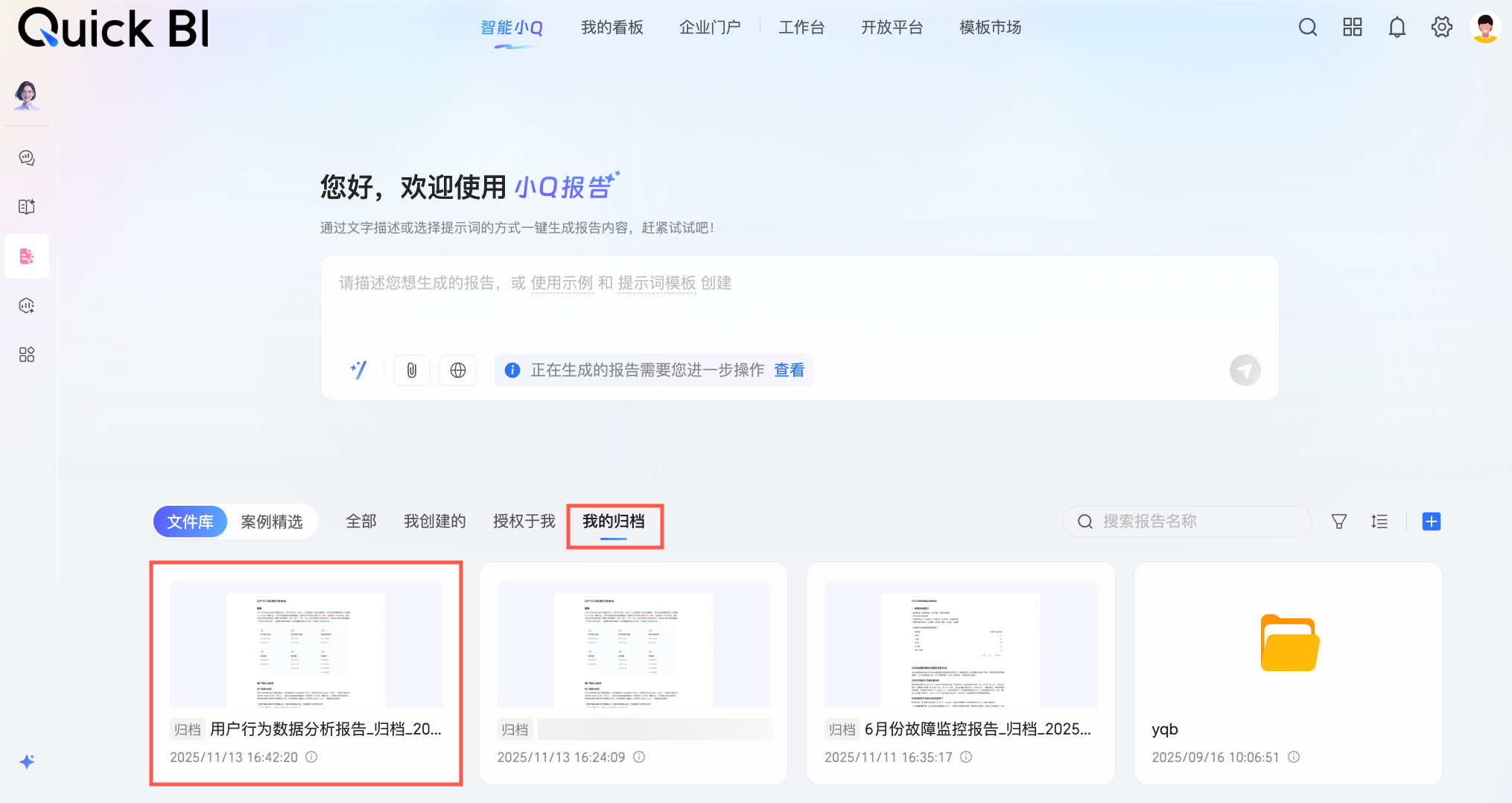Click the Quick BI logo
1512x803 pixels.
[113, 28]
